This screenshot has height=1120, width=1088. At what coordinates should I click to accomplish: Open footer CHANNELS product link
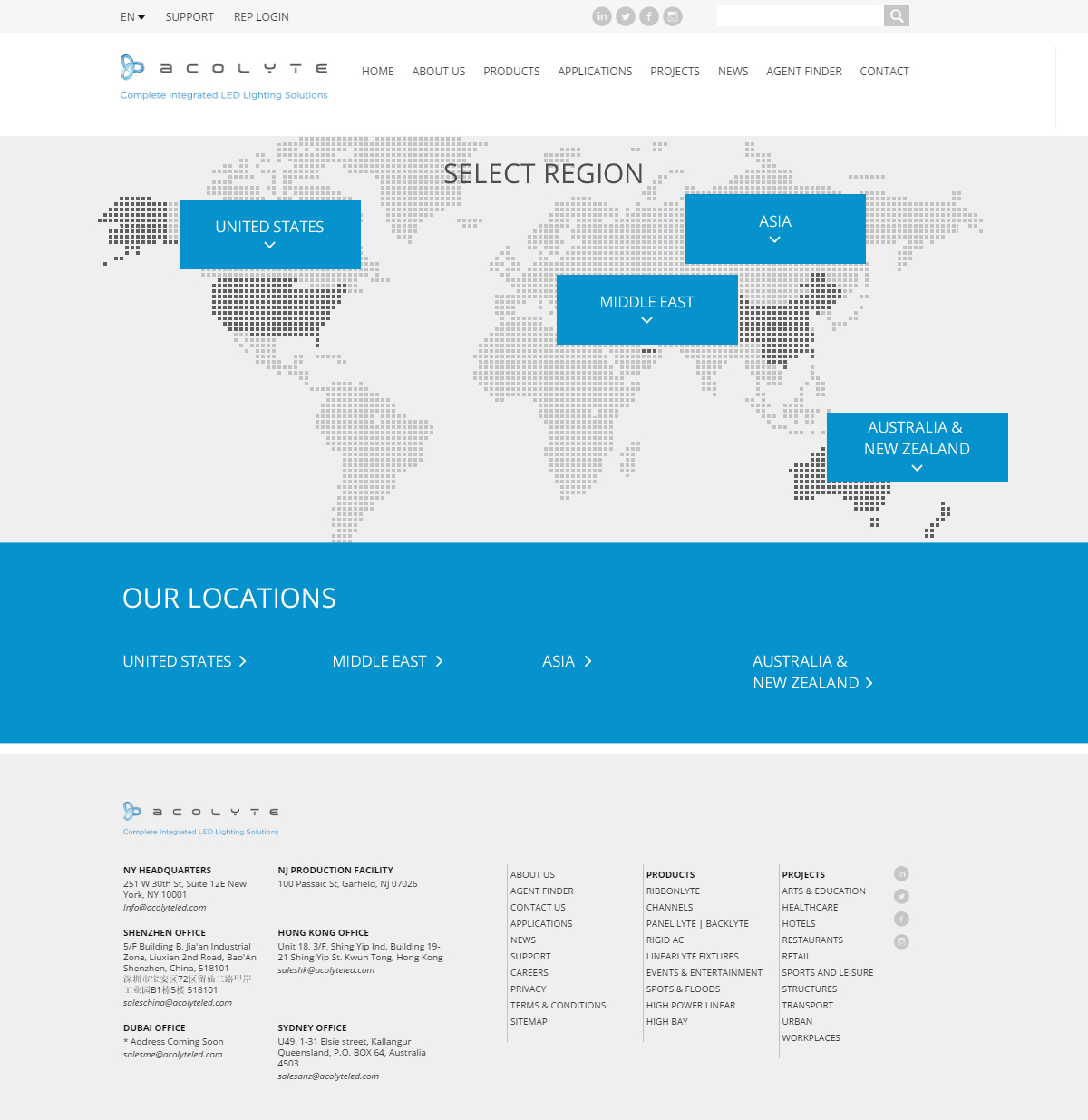point(669,908)
